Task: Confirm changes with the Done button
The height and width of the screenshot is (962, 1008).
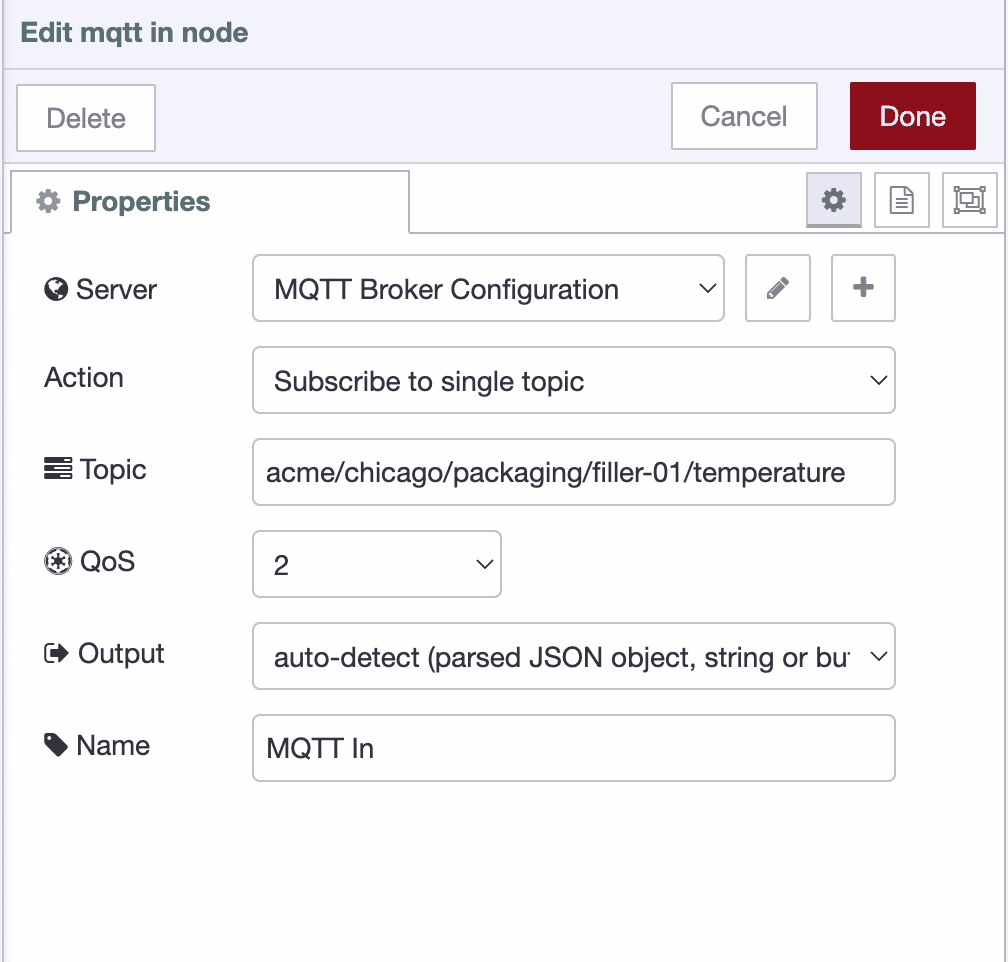Action: click(x=911, y=116)
